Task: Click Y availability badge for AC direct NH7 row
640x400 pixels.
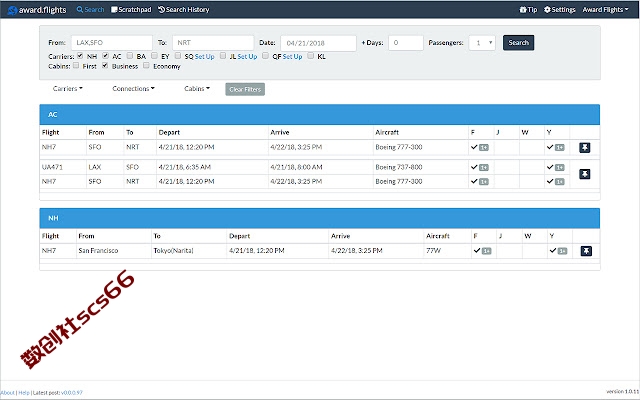Action: pos(560,147)
